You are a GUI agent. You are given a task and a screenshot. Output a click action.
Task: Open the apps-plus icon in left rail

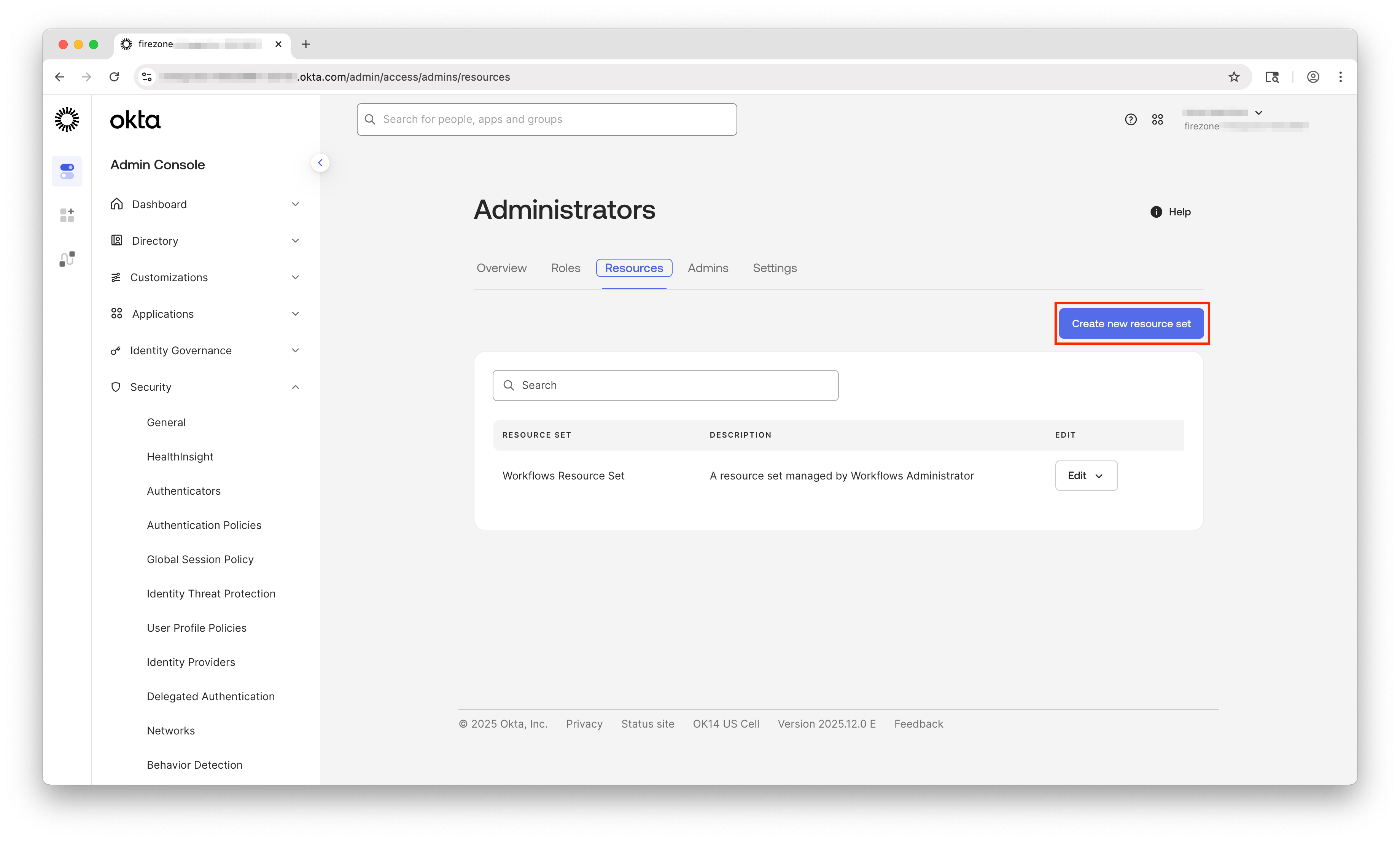tap(67, 215)
